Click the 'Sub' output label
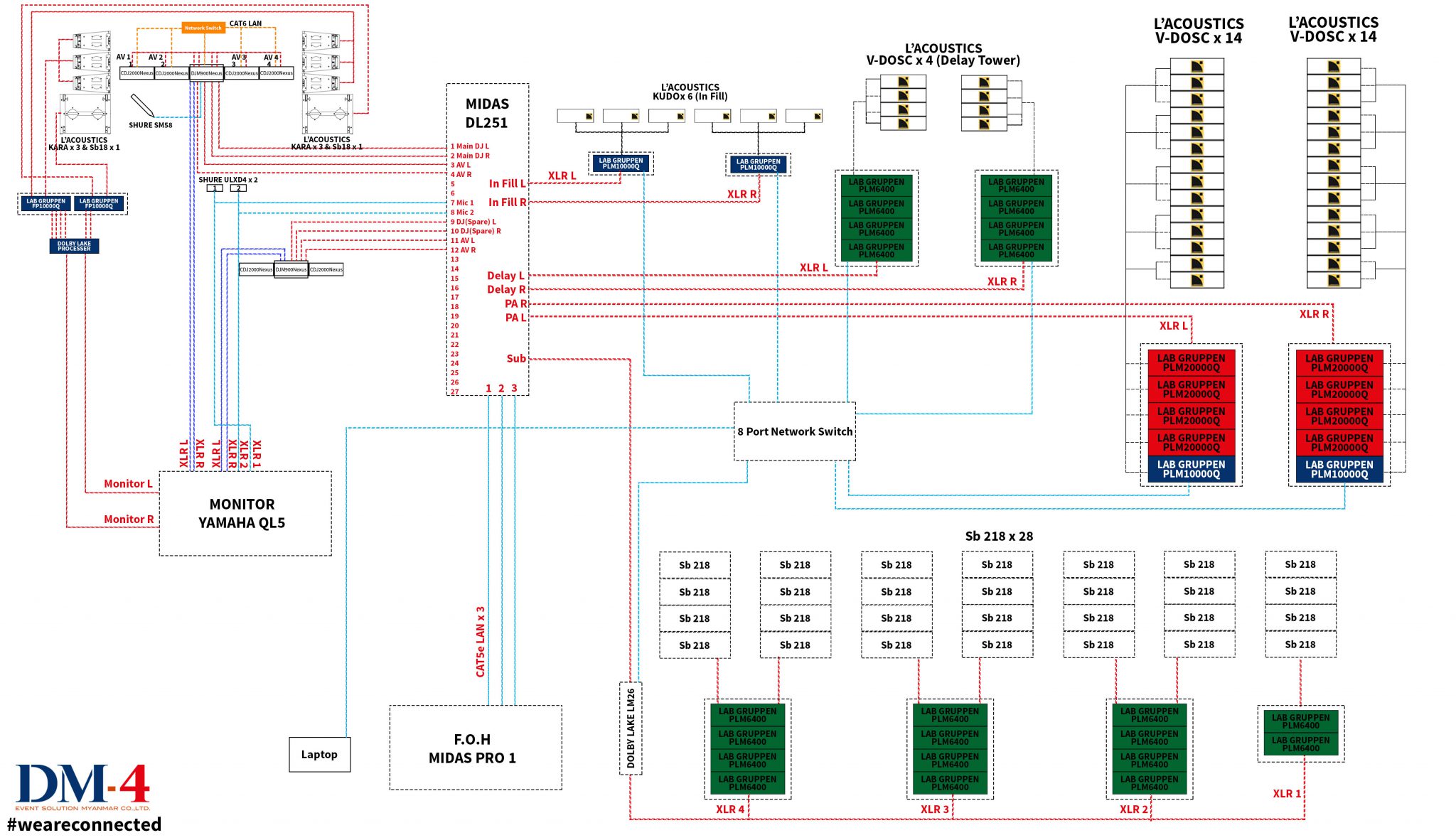This screenshot has height=840, width=1456. [516, 359]
